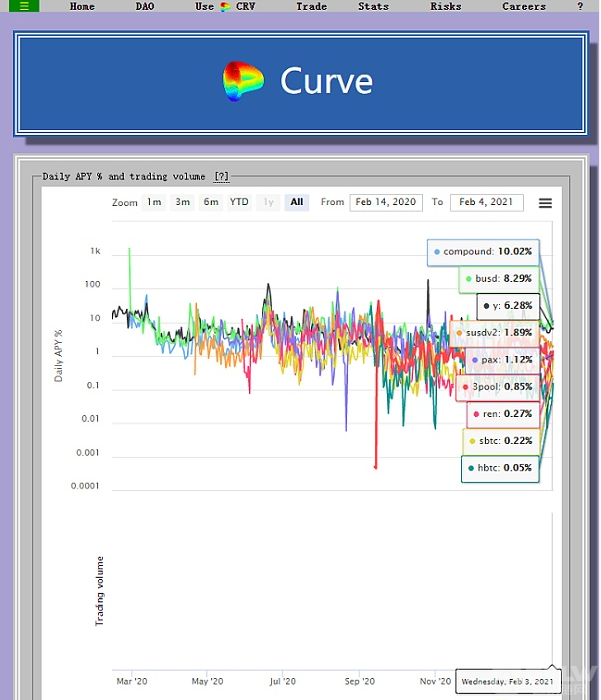Screen dimensions: 601x700
Task: Open the Trade page
Action: pyautogui.click(x=311, y=6)
